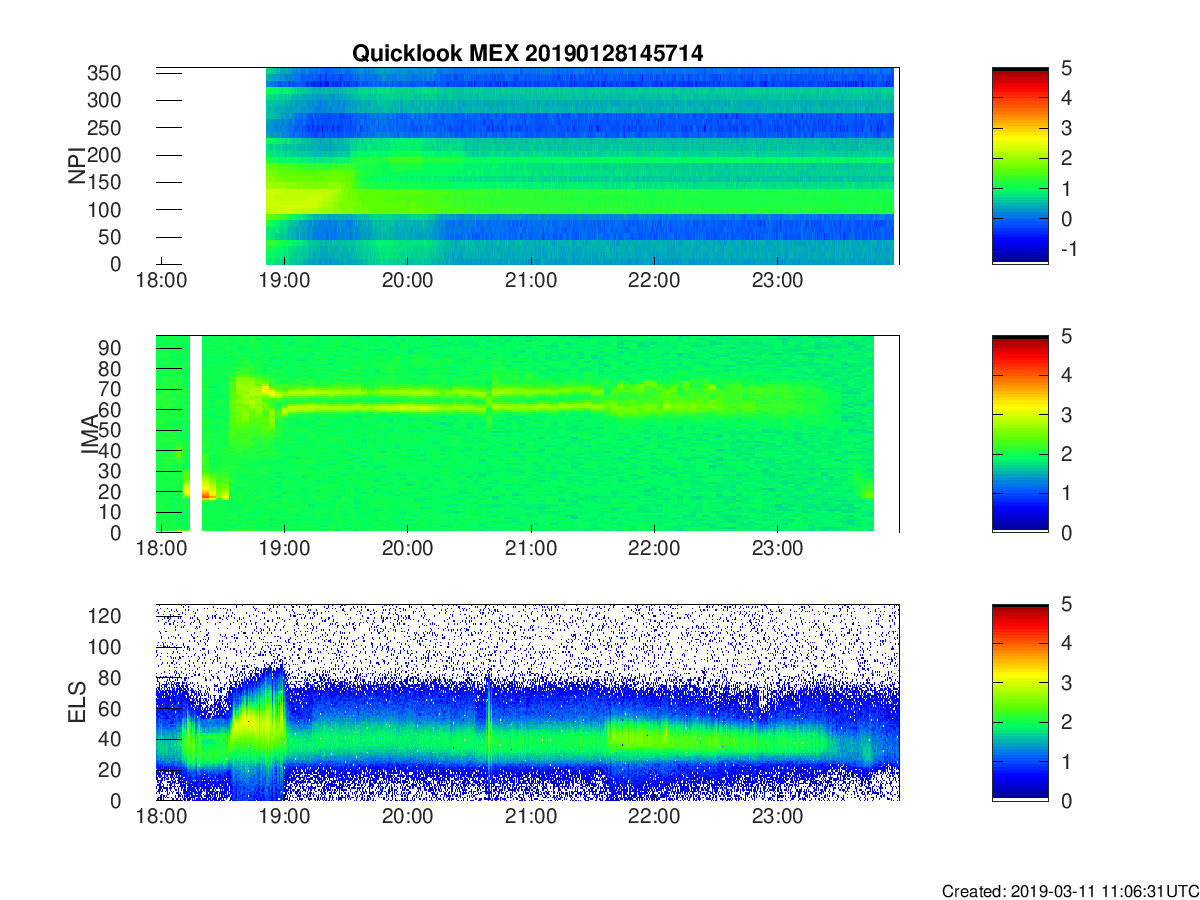1200x900 pixels.
Task: Click the Created timestamp text
Action: tap(1069, 890)
